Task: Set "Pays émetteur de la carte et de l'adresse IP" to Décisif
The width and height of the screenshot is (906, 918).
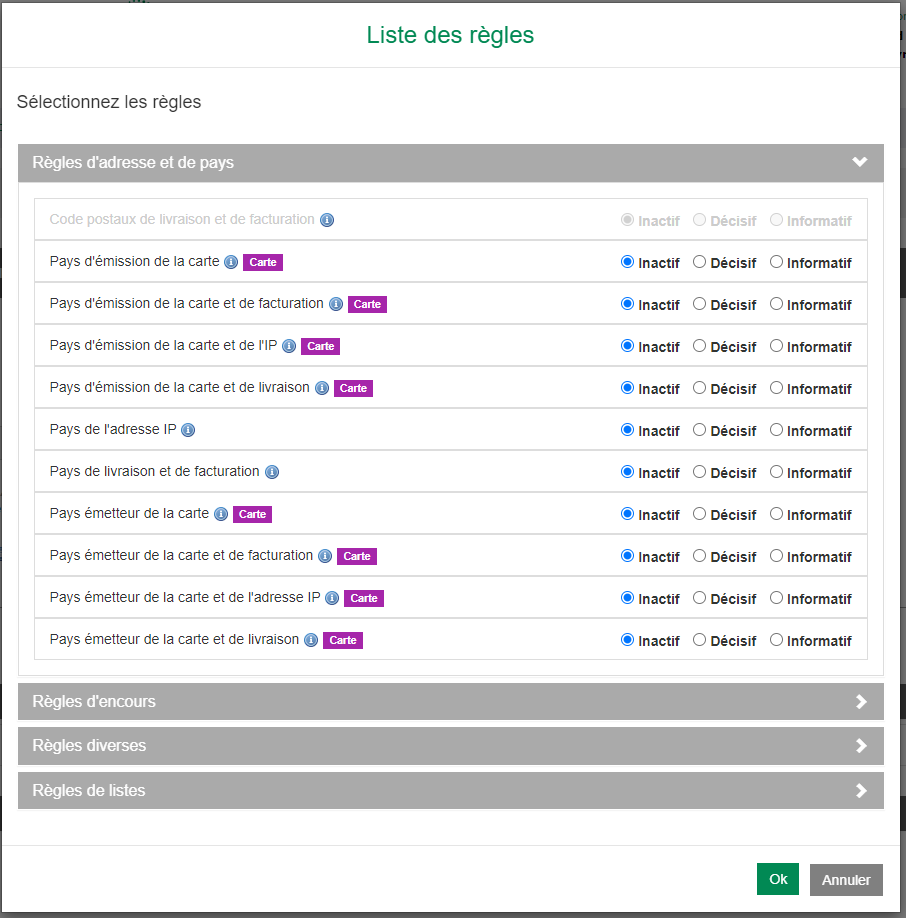Action: [x=698, y=598]
